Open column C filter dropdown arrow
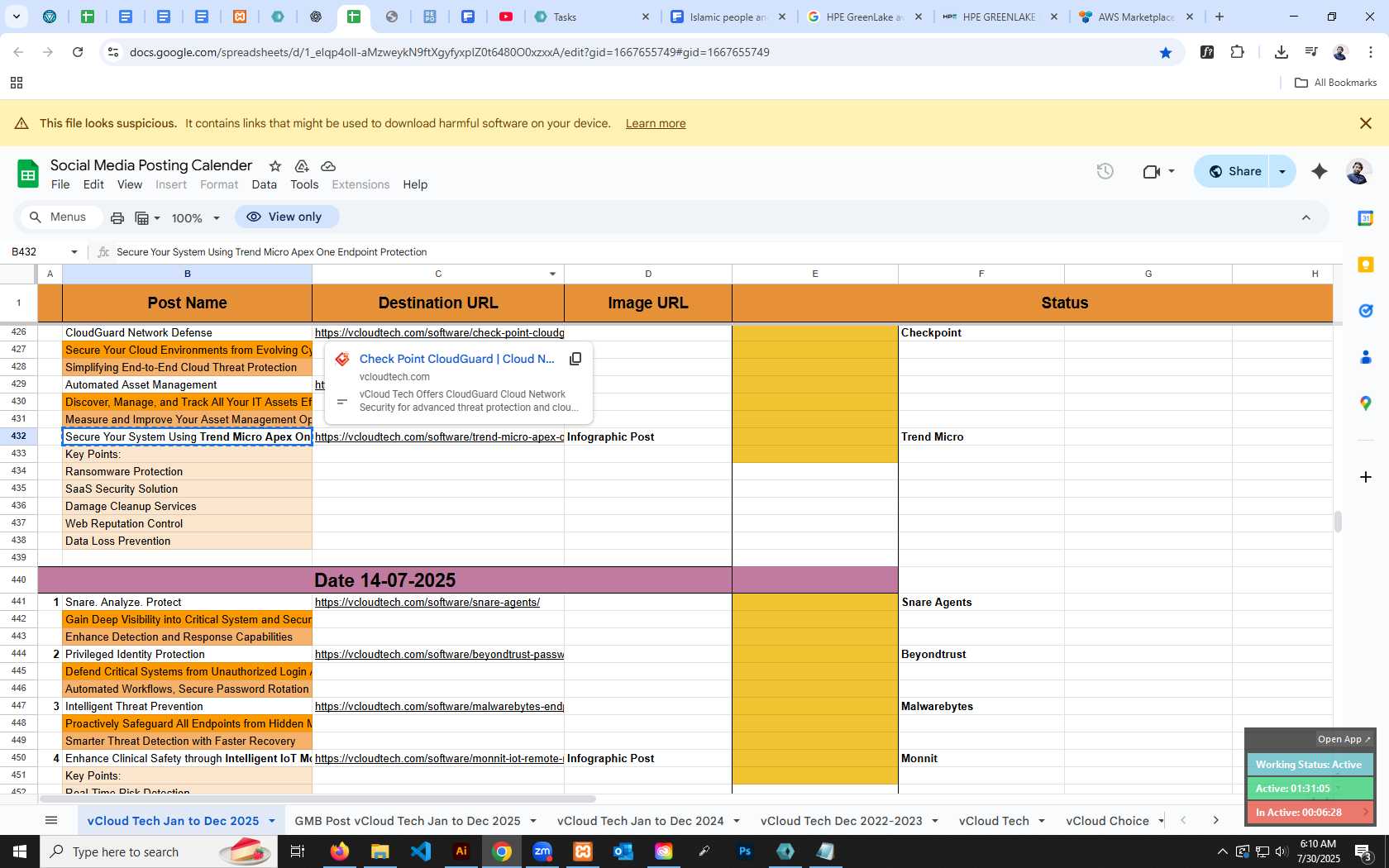 552,274
